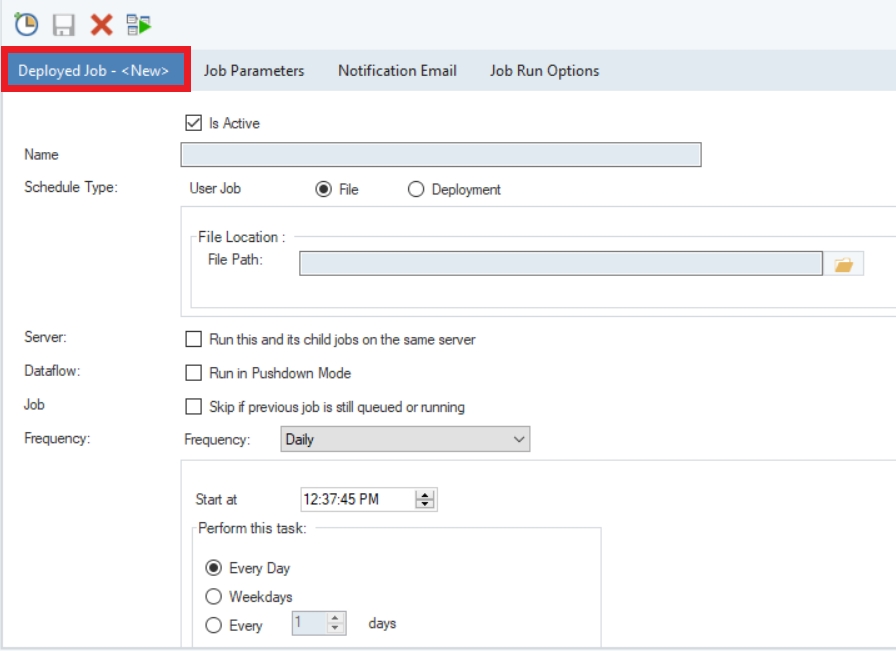
Task: Select the Every Day radio option
Action: click(213, 568)
